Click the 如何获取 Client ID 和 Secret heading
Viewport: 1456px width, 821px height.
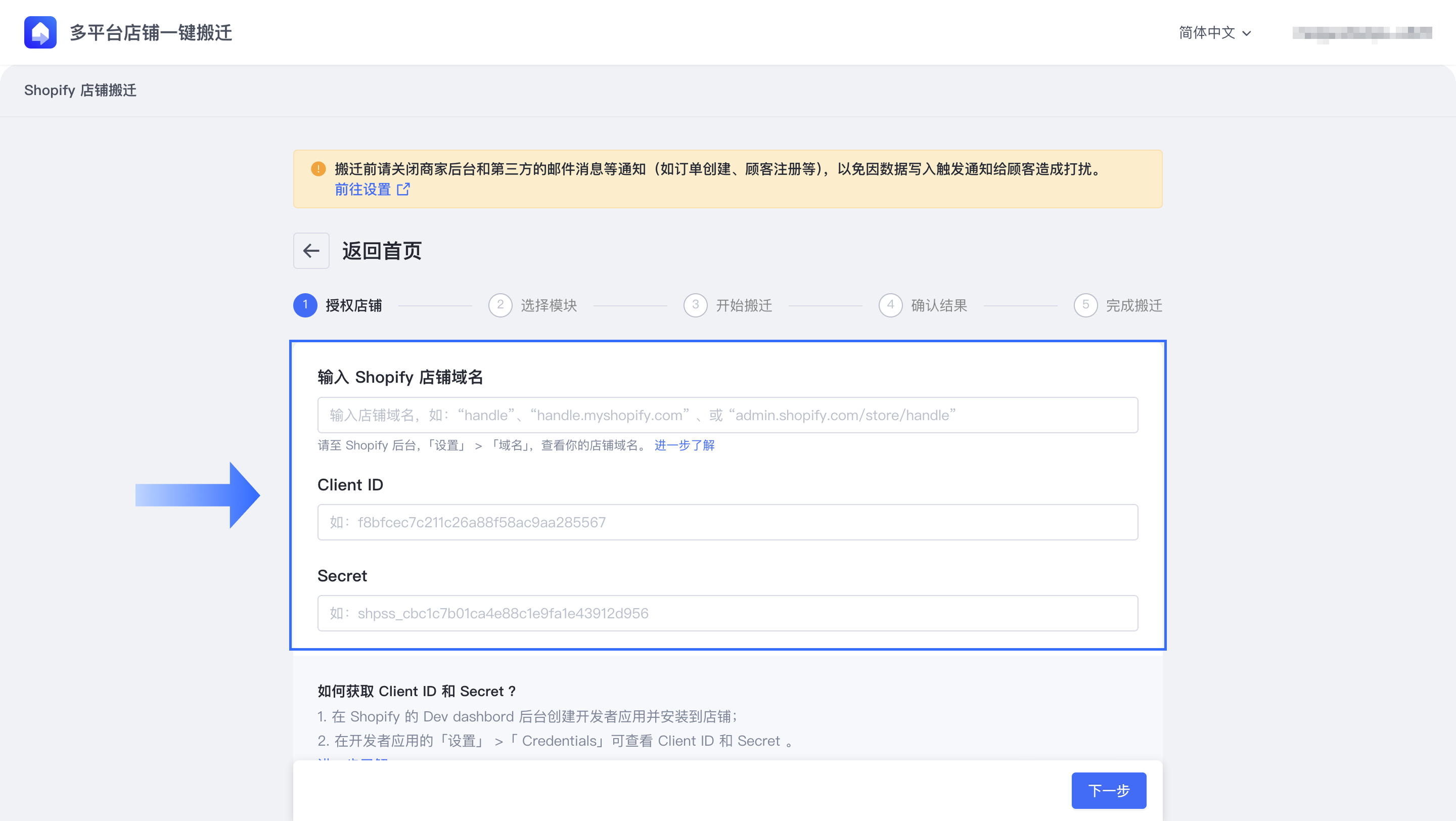[417, 691]
